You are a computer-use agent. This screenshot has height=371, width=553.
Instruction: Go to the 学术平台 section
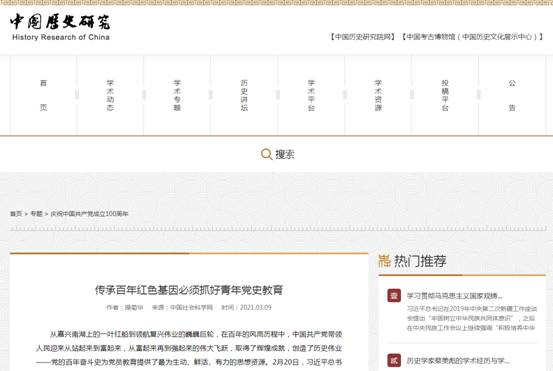(311, 95)
